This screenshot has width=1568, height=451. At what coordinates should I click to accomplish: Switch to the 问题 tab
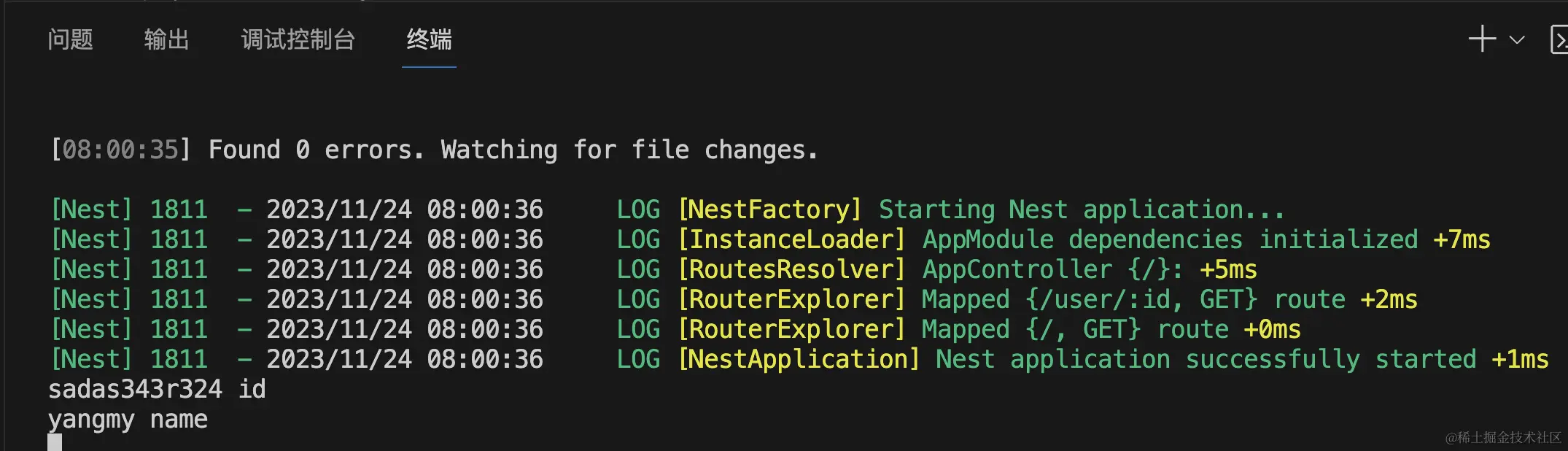click(70, 39)
